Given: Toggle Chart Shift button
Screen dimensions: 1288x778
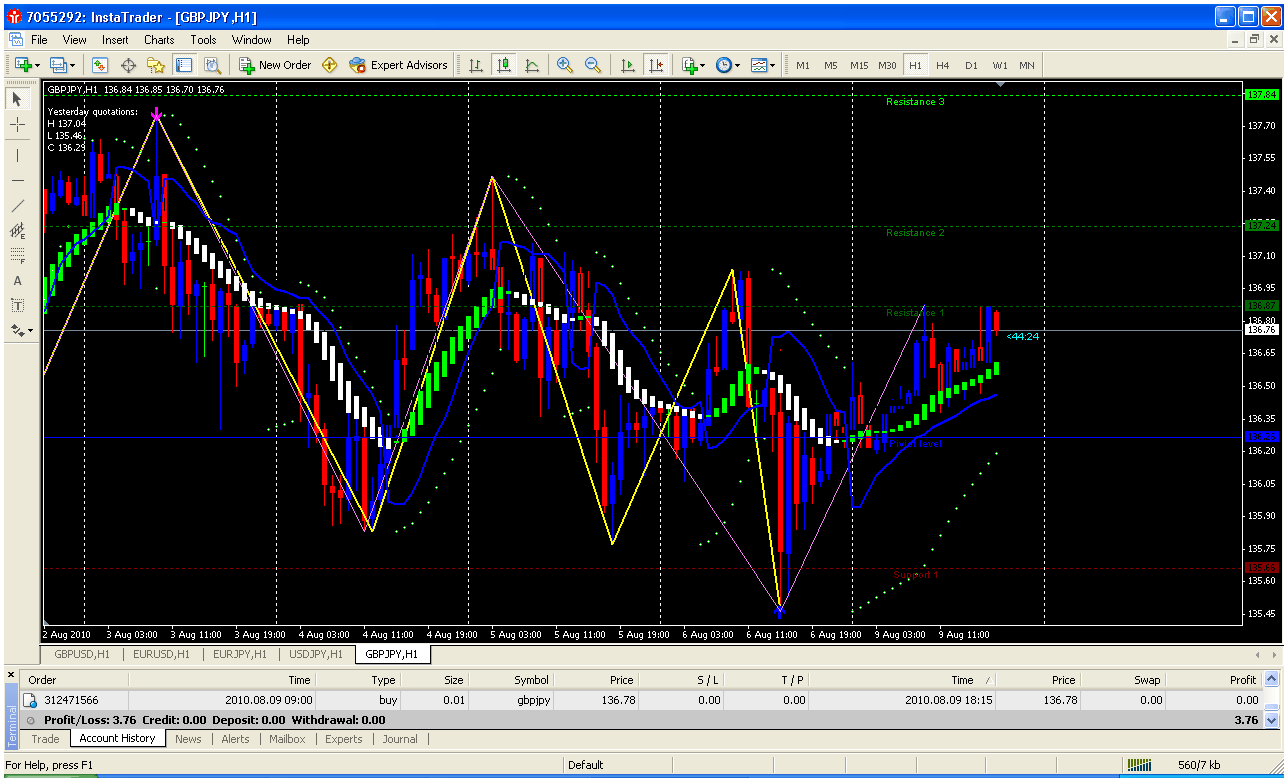Looking at the screenshot, I should (656, 65).
